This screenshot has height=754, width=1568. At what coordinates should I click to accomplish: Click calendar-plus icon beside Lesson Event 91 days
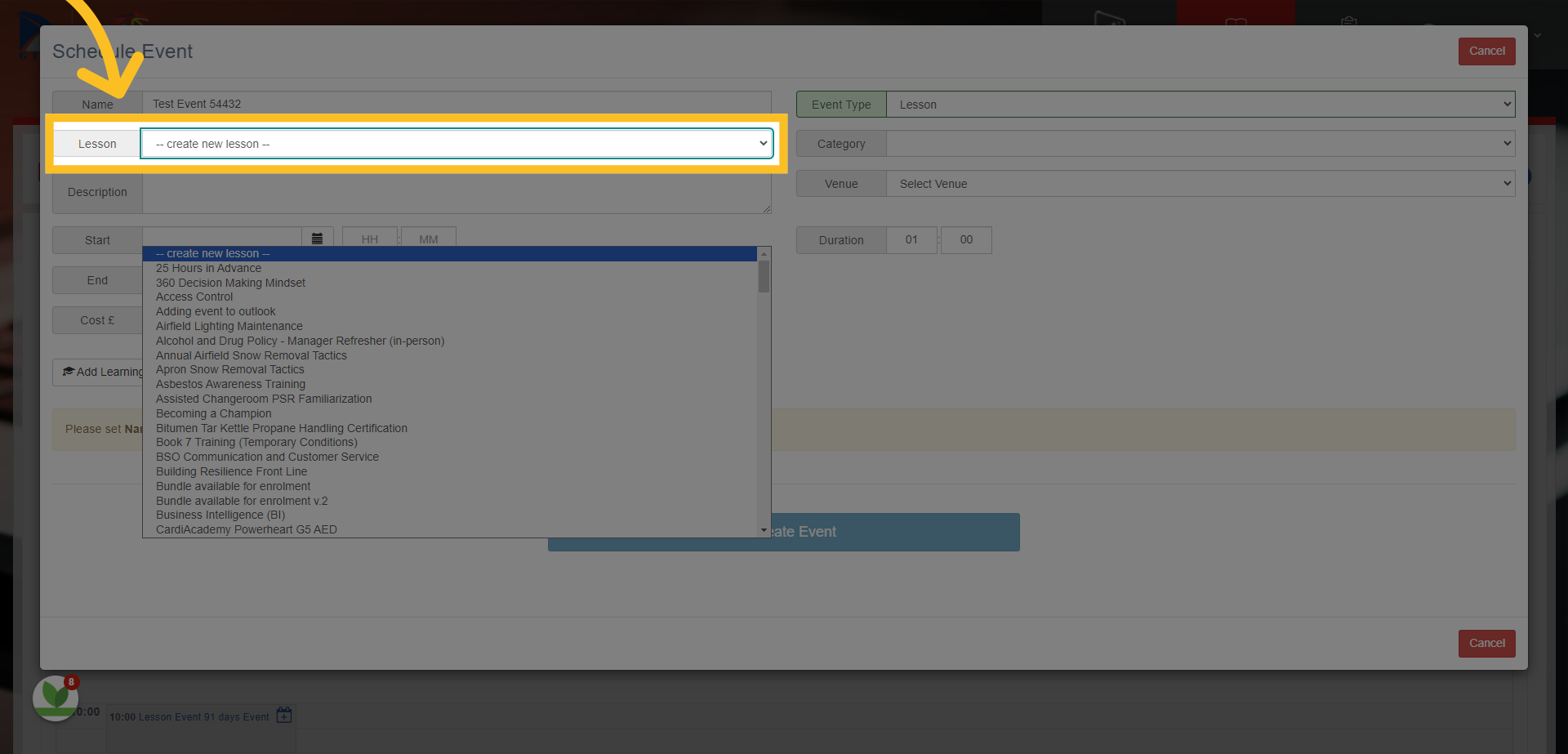pos(283,716)
